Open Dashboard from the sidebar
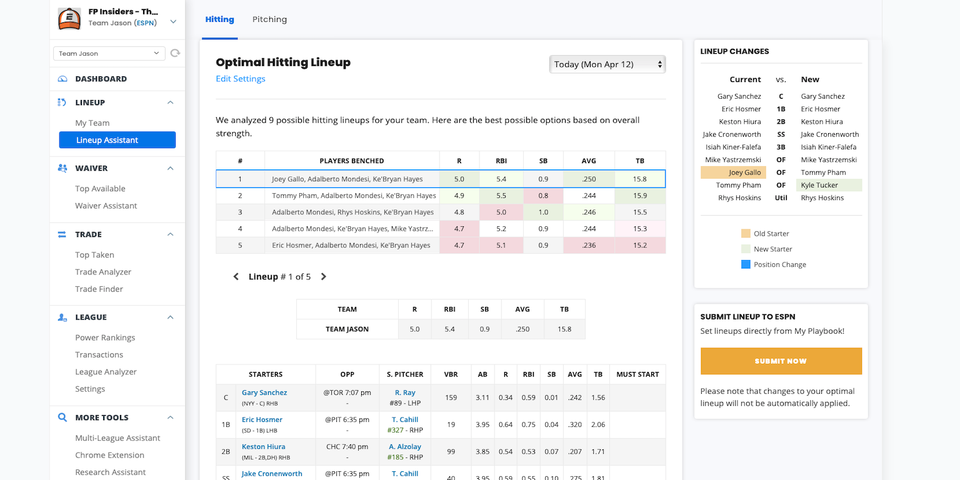 click(101, 79)
